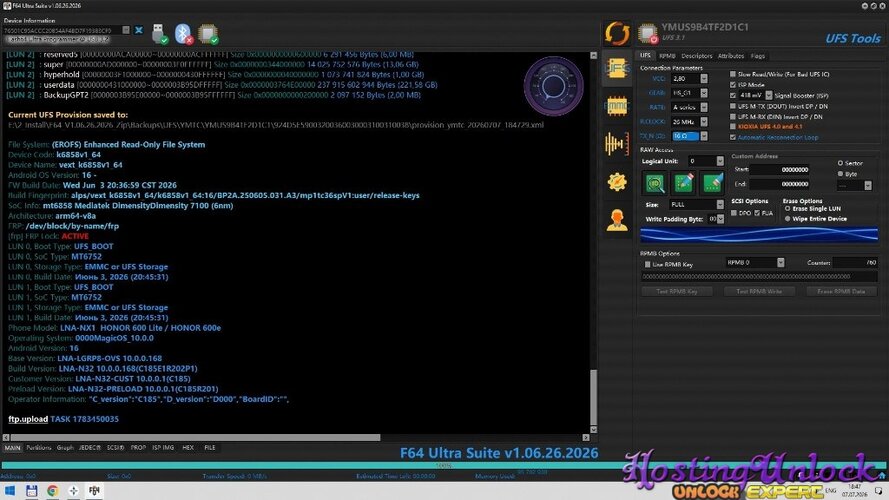Viewport: 889px width, 500px height.
Task: Open the UFS tools sidebar icon
Action: (x=617, y=69)
